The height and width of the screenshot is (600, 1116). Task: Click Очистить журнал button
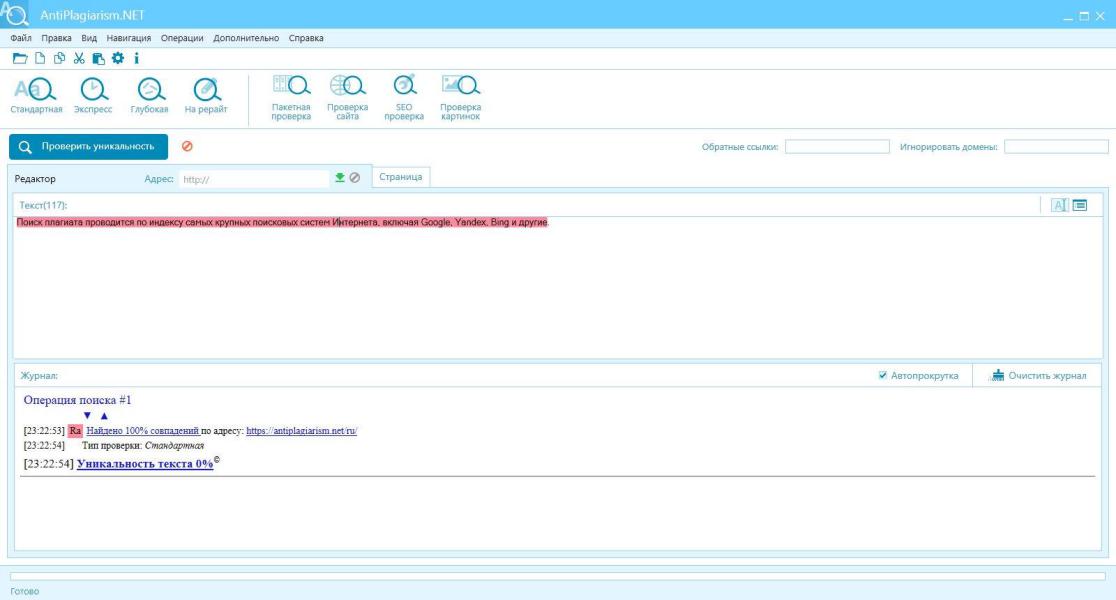(1039, 375)
